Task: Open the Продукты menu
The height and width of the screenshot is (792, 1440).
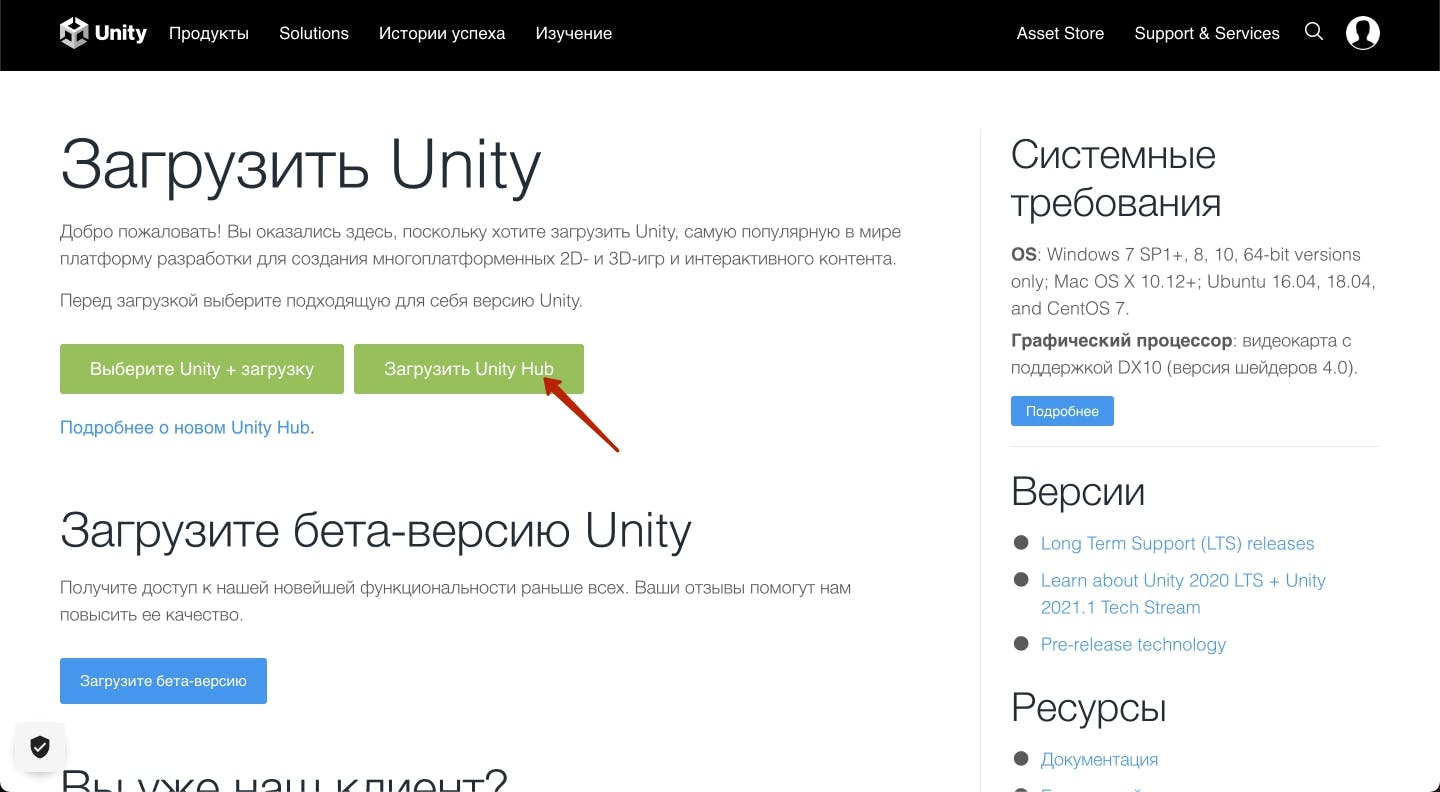Action: (x=209, y=33)
